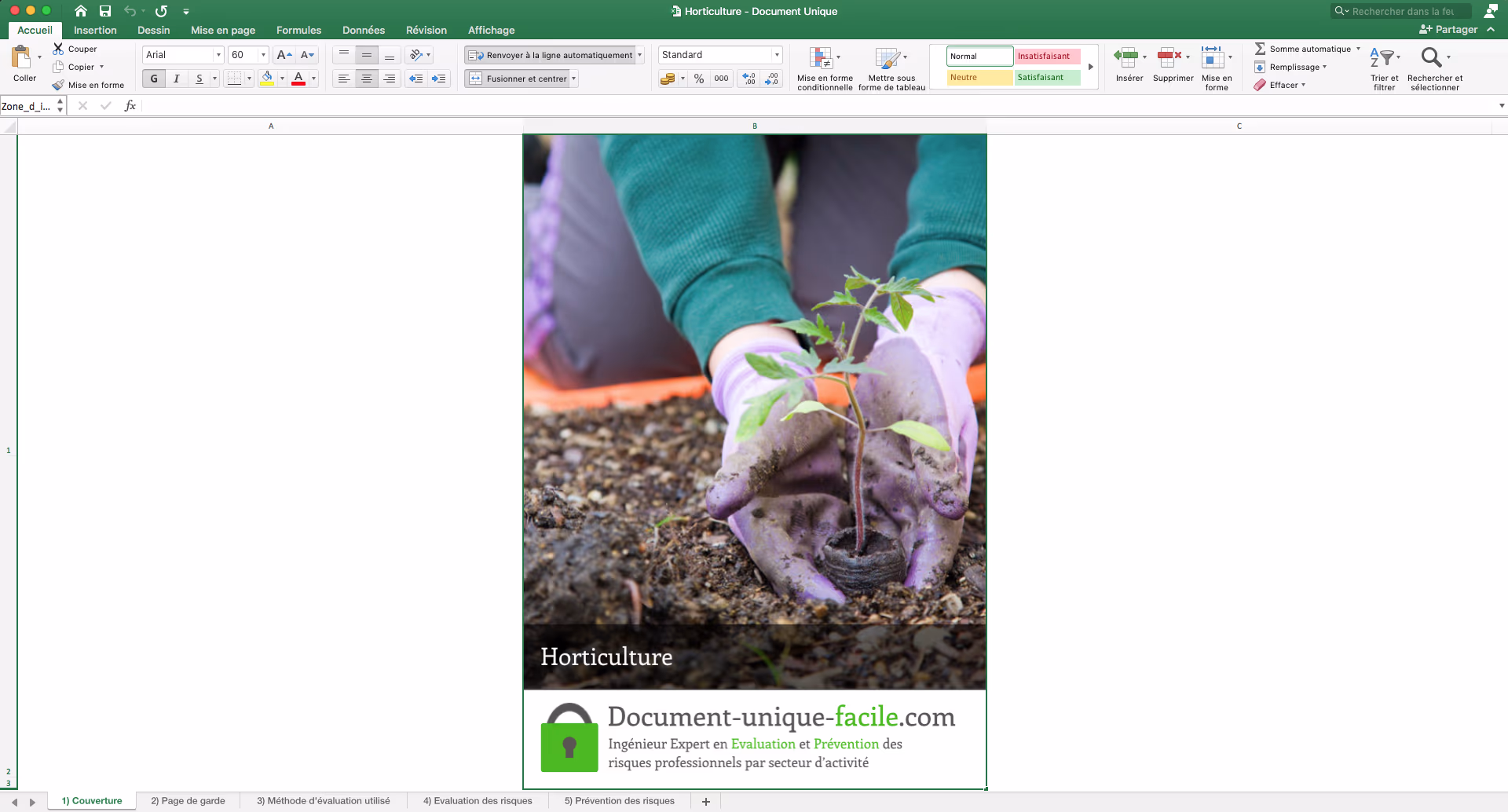The height and width of the screenshot is (812, 1508).
Task: Click the Supprimer cells icon
Action: point(1169,56)
